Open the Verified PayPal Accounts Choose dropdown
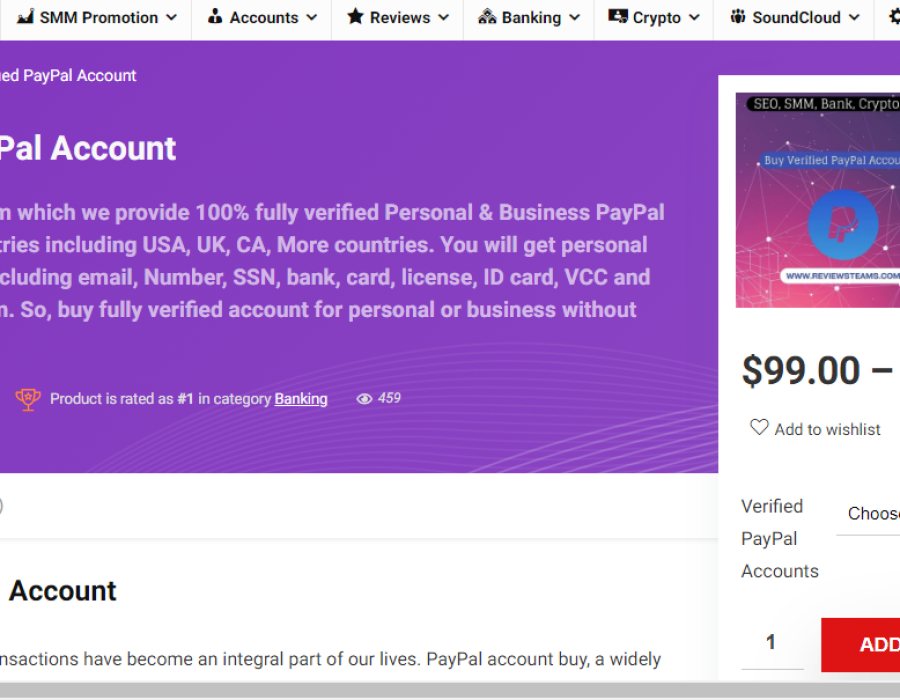 click(870, 514)
